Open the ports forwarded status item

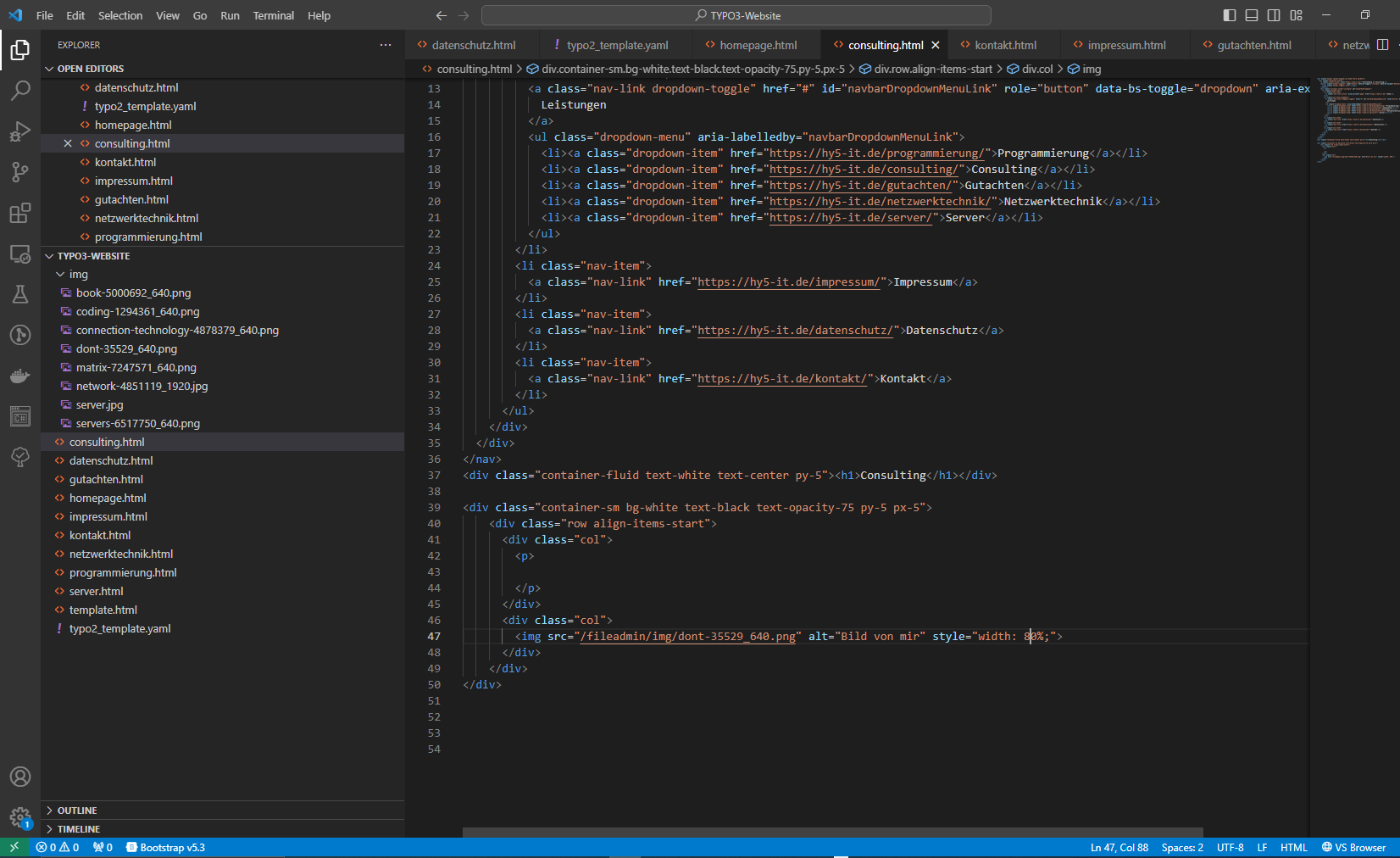(103, 847)
